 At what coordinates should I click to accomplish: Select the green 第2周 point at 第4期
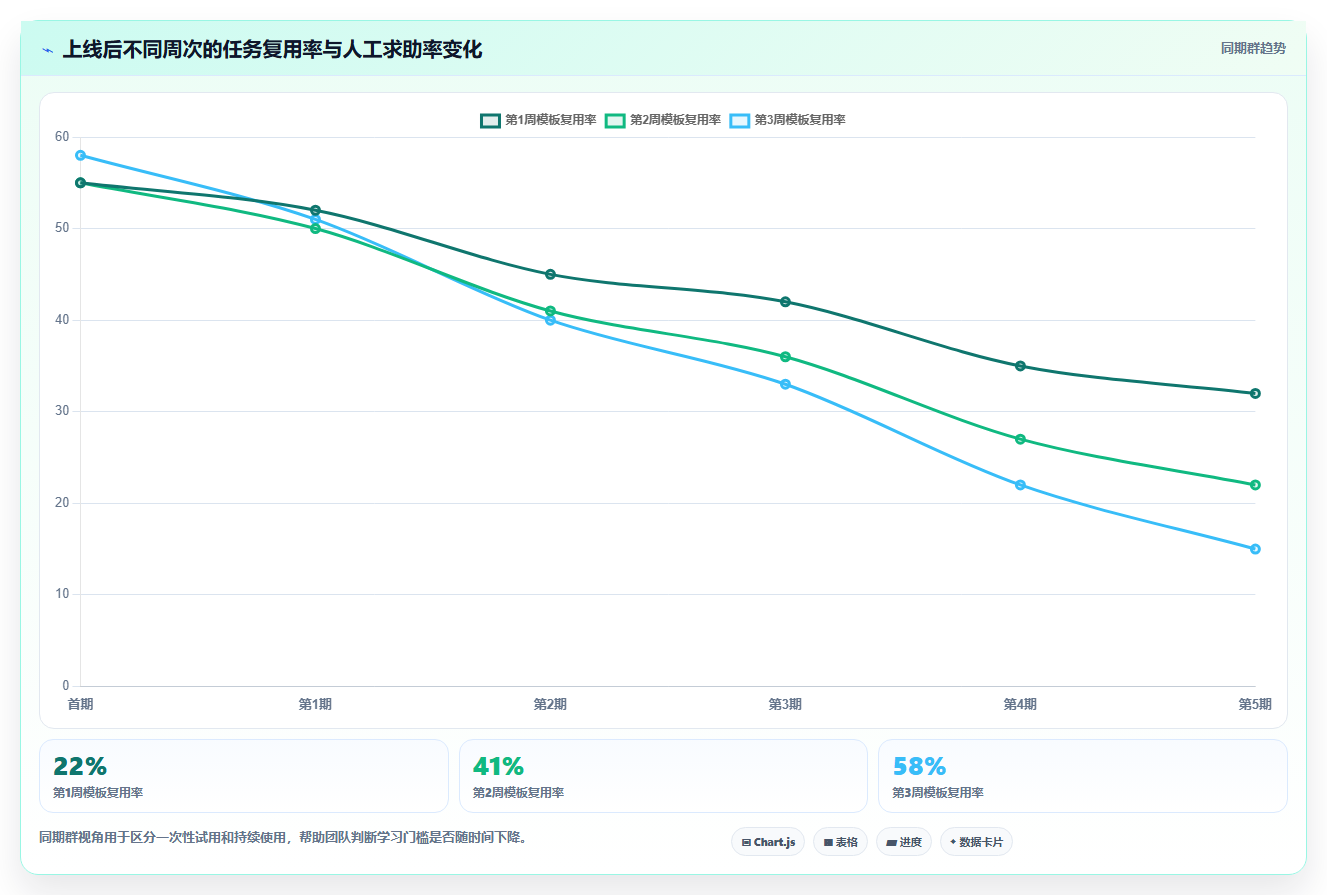1020,439
